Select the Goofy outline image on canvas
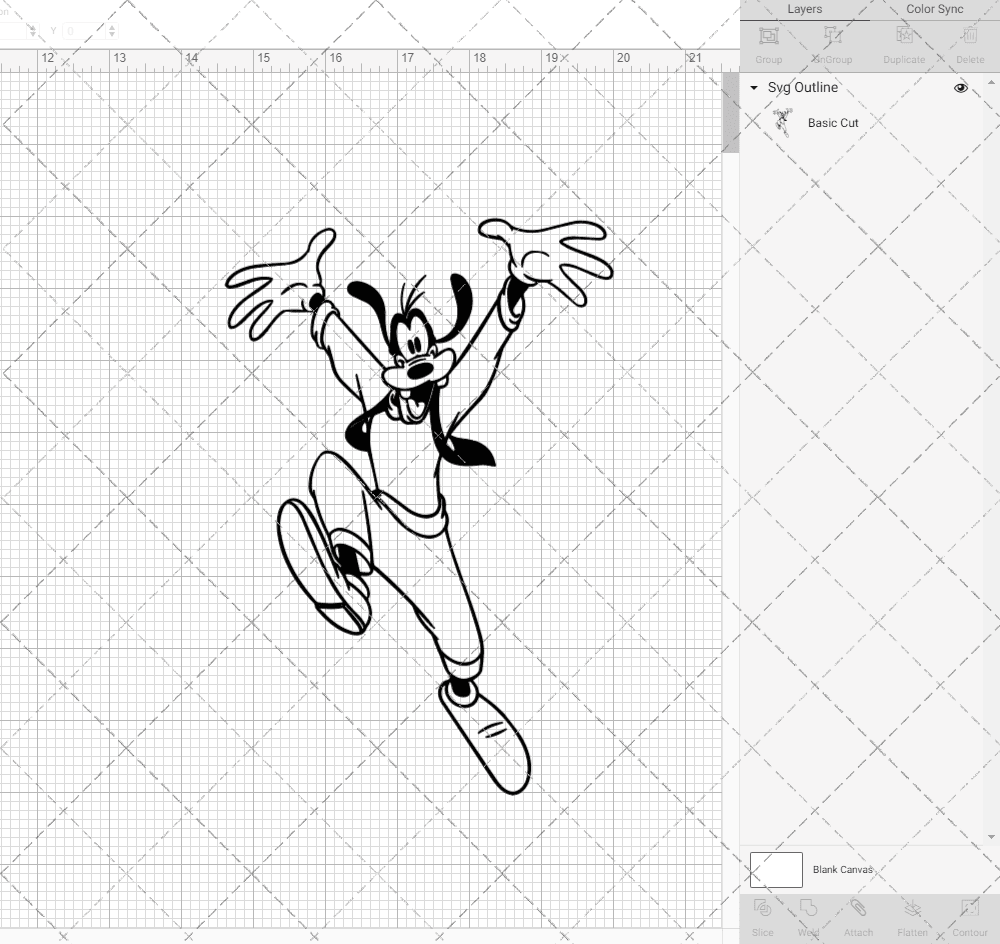Viewport: 1000px width, 944px height. coord(419,506)
